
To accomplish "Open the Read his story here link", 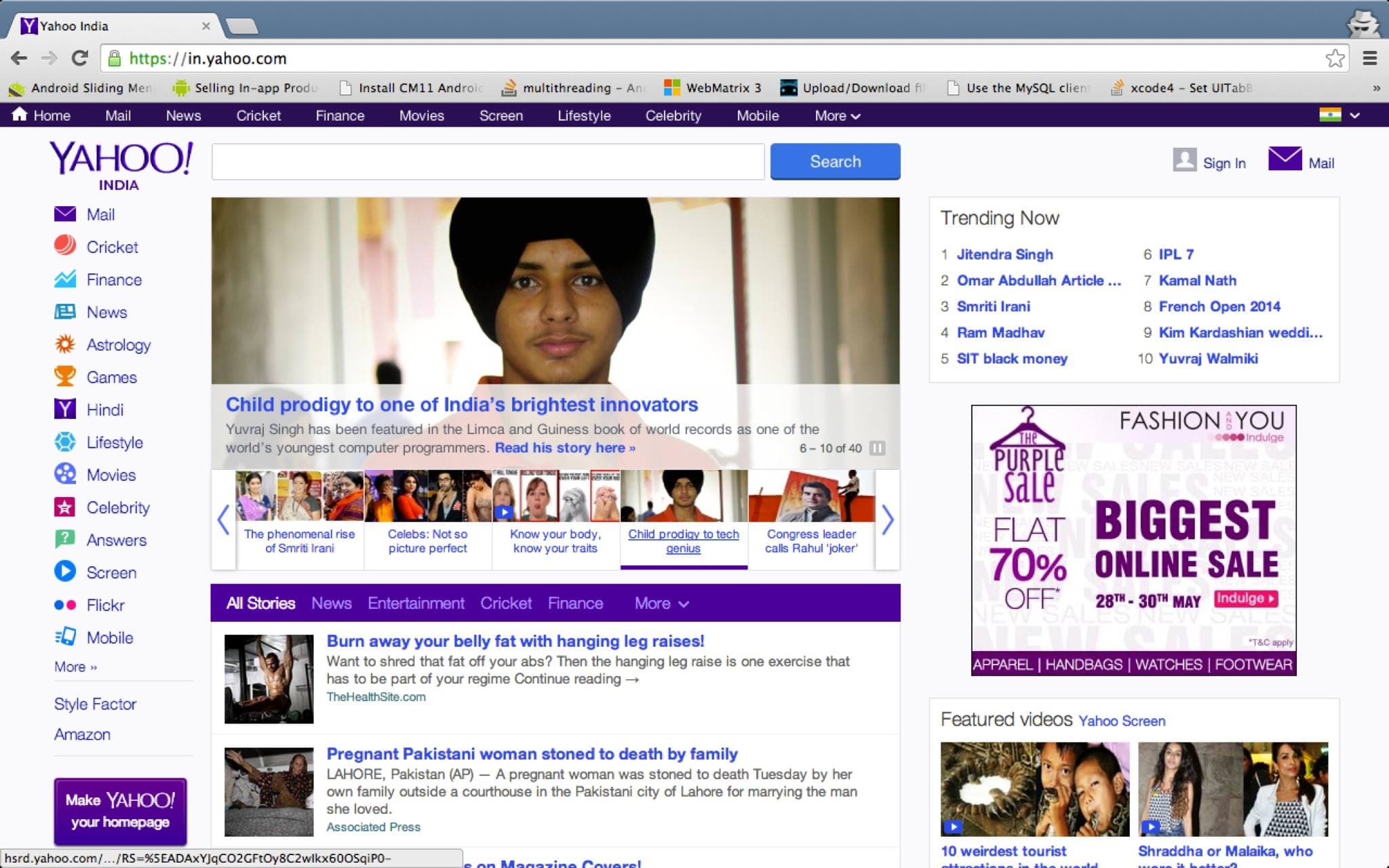I will (565, 448).
